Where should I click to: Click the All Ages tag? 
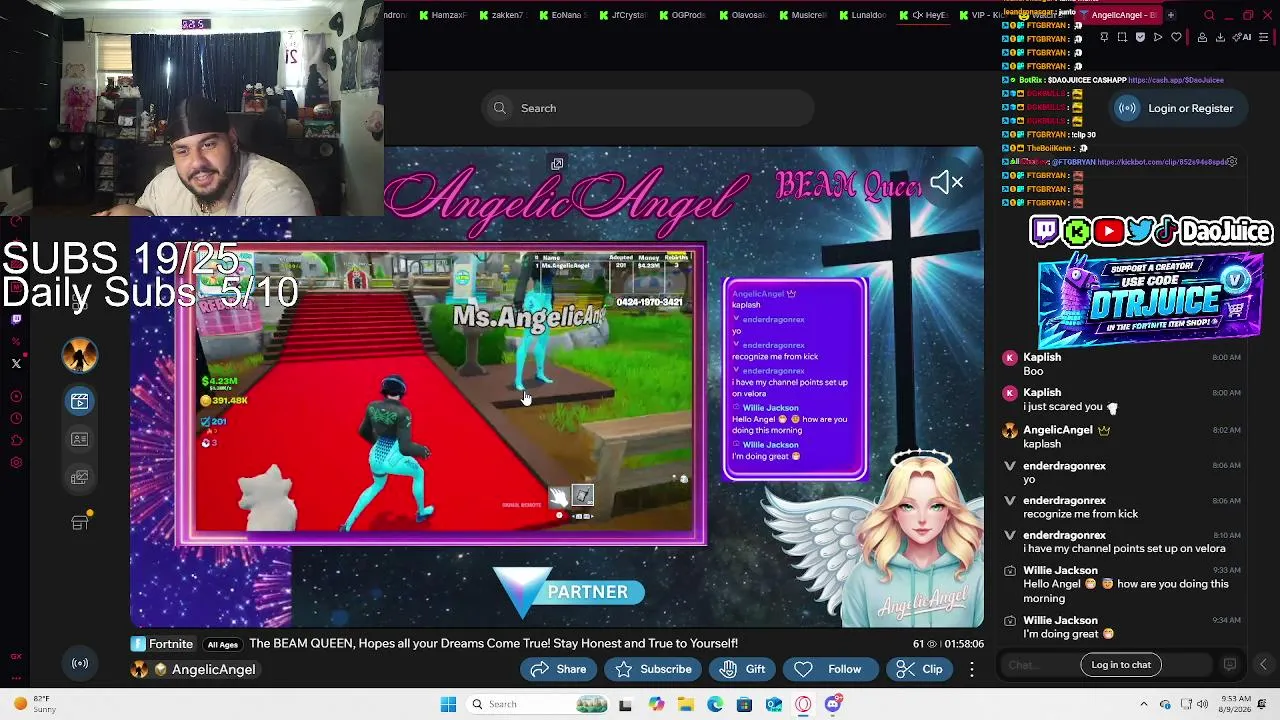pyautogui.click(x=222, y=645)
